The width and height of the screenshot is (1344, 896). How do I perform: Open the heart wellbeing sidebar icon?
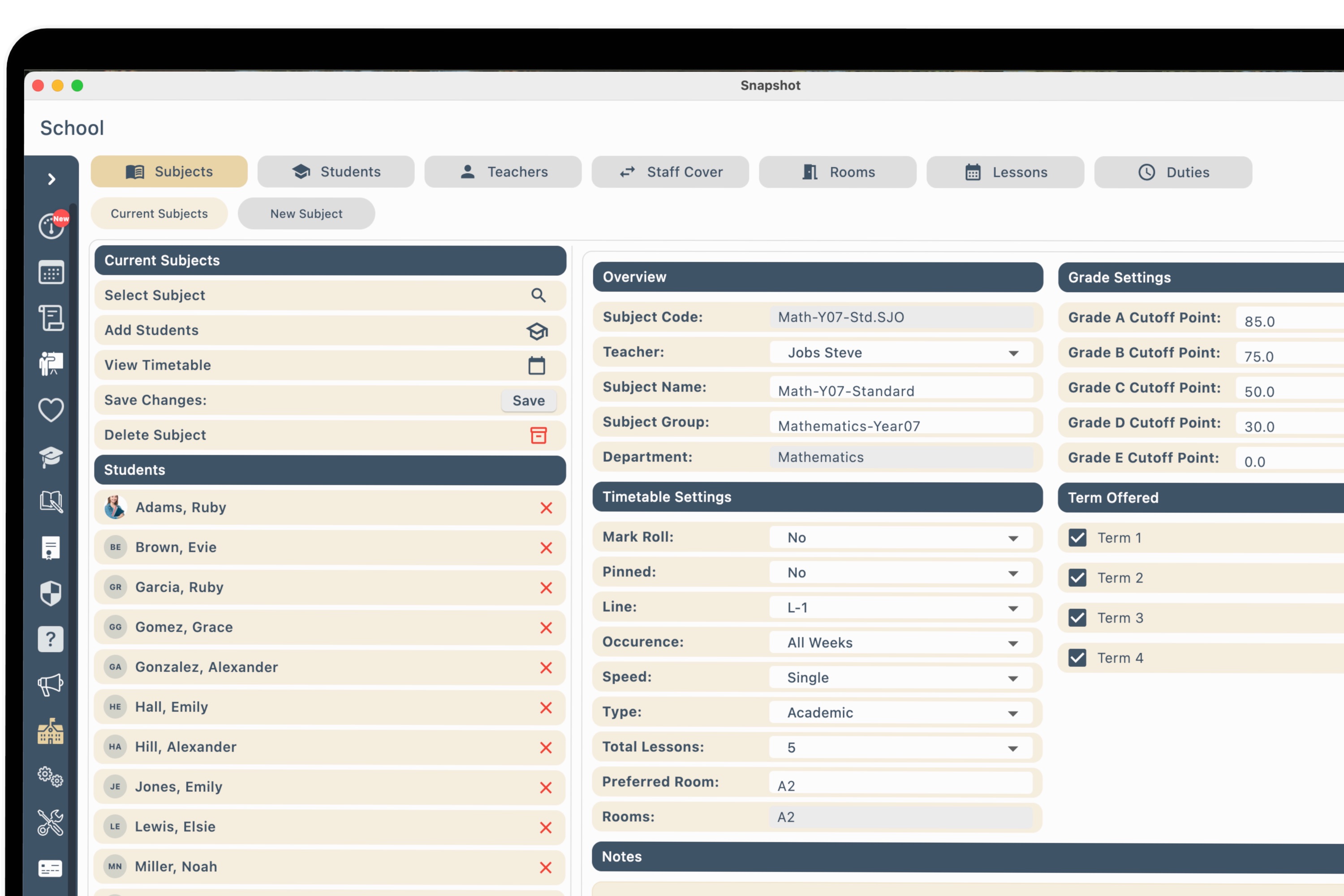tap(52, 410)
